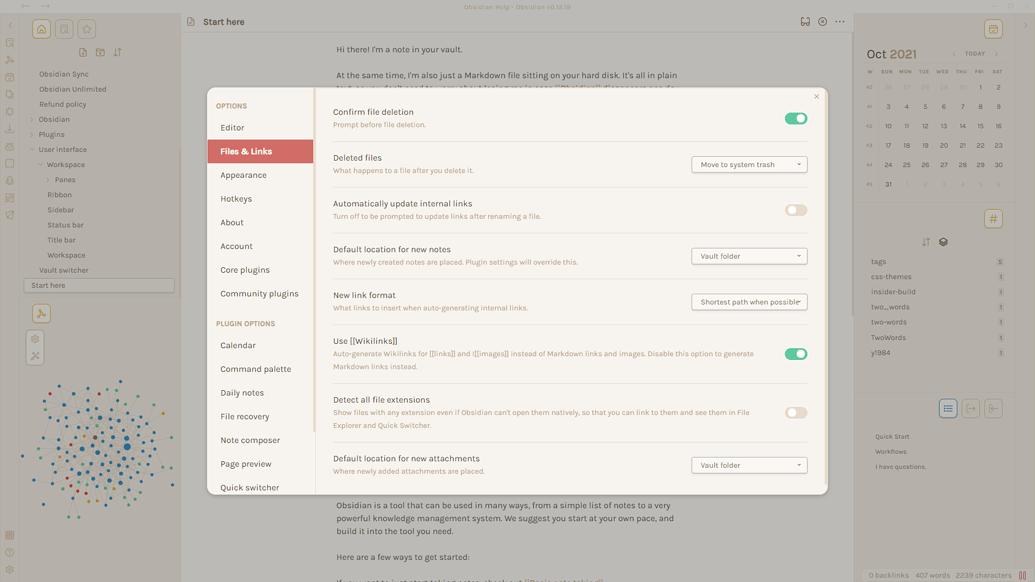The width and height of the screenshot is (1035, 582).
Task: Go to next month in calendar
Action: pyautogui.click(x=997, y=53)
